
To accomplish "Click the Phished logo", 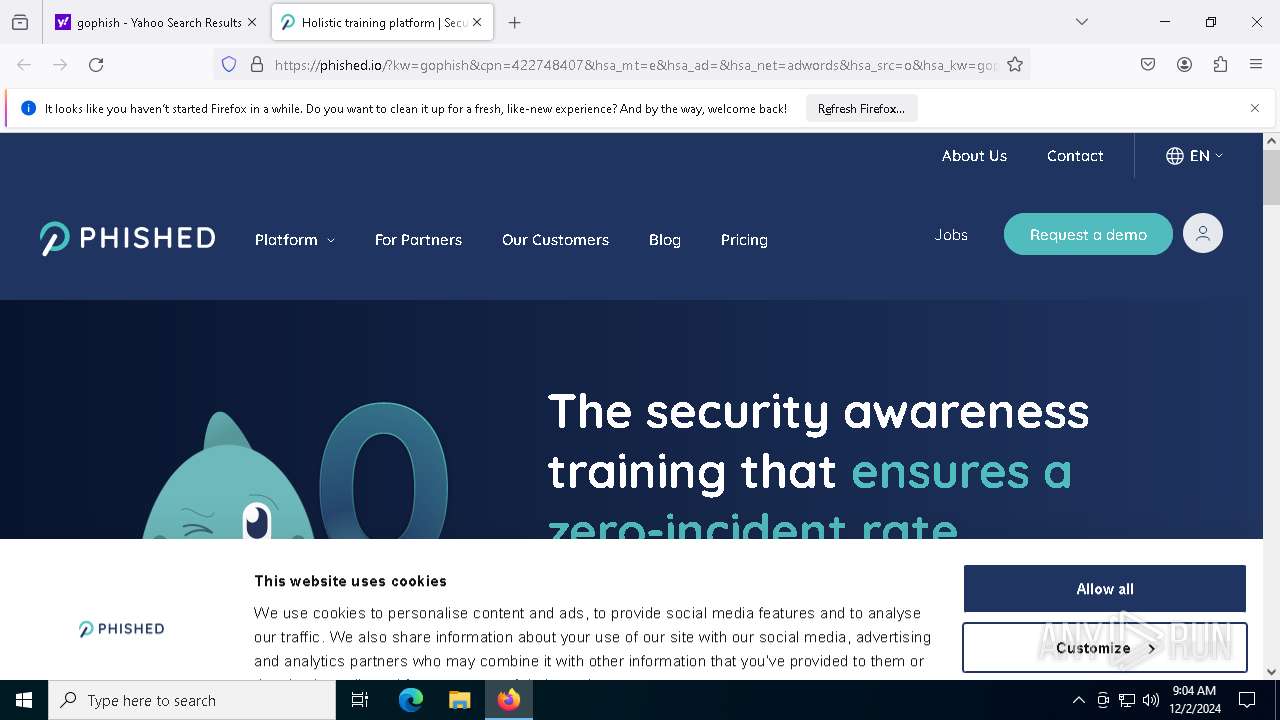I will [128, 239].
